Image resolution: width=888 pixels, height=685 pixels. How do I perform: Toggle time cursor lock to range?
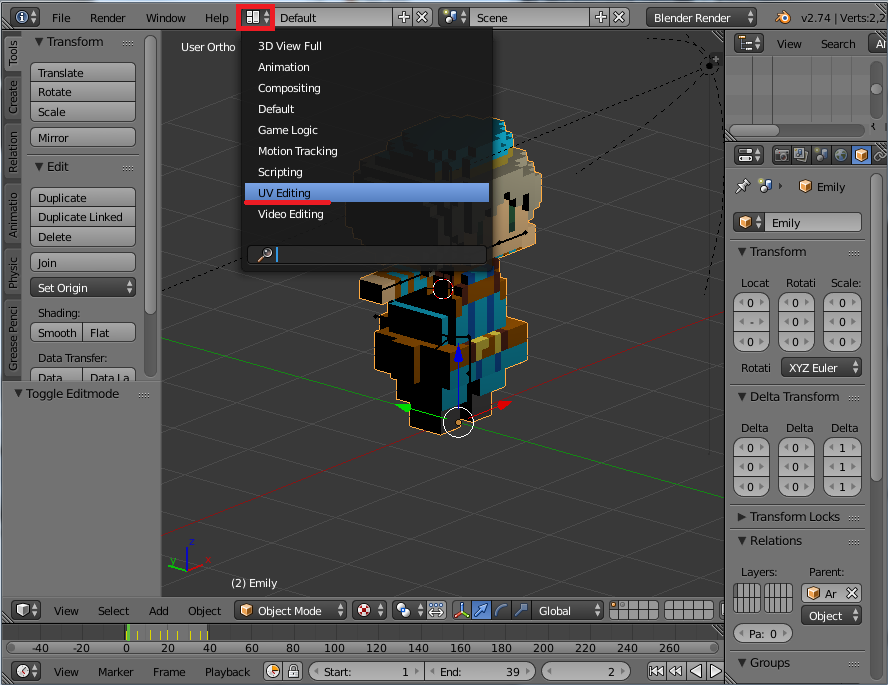[x=293, y=671]
